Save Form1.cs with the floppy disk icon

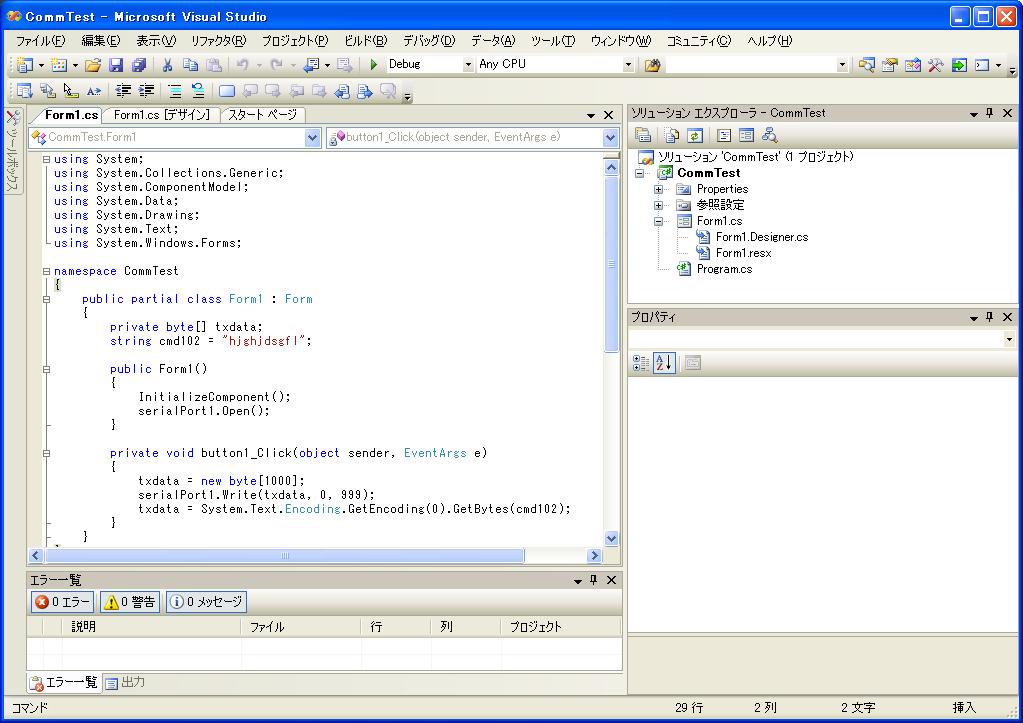[x=116, y=65]
